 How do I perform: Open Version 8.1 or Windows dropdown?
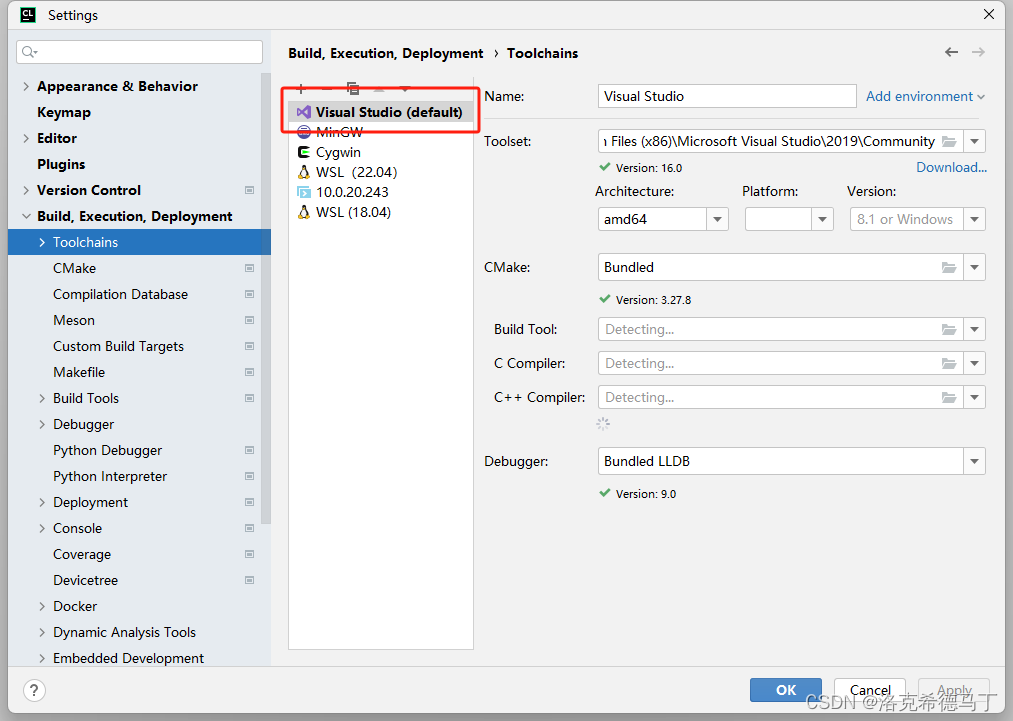coord(974,220)
